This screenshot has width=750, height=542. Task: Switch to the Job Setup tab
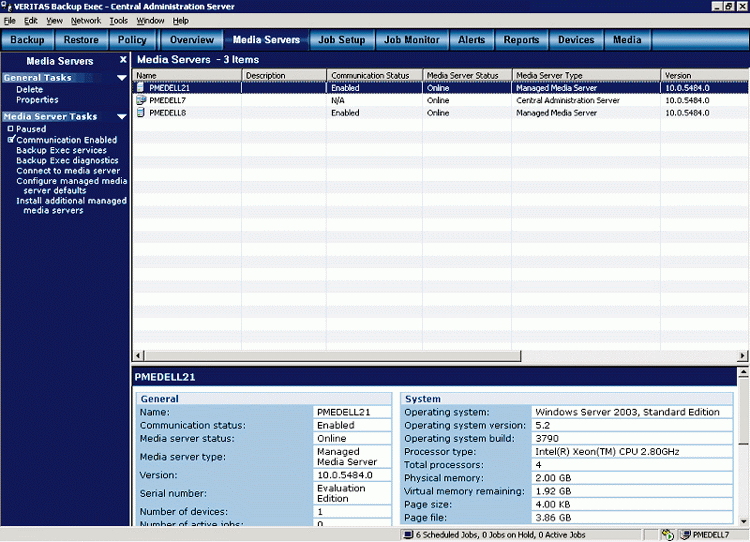click(x=342, y=40)
